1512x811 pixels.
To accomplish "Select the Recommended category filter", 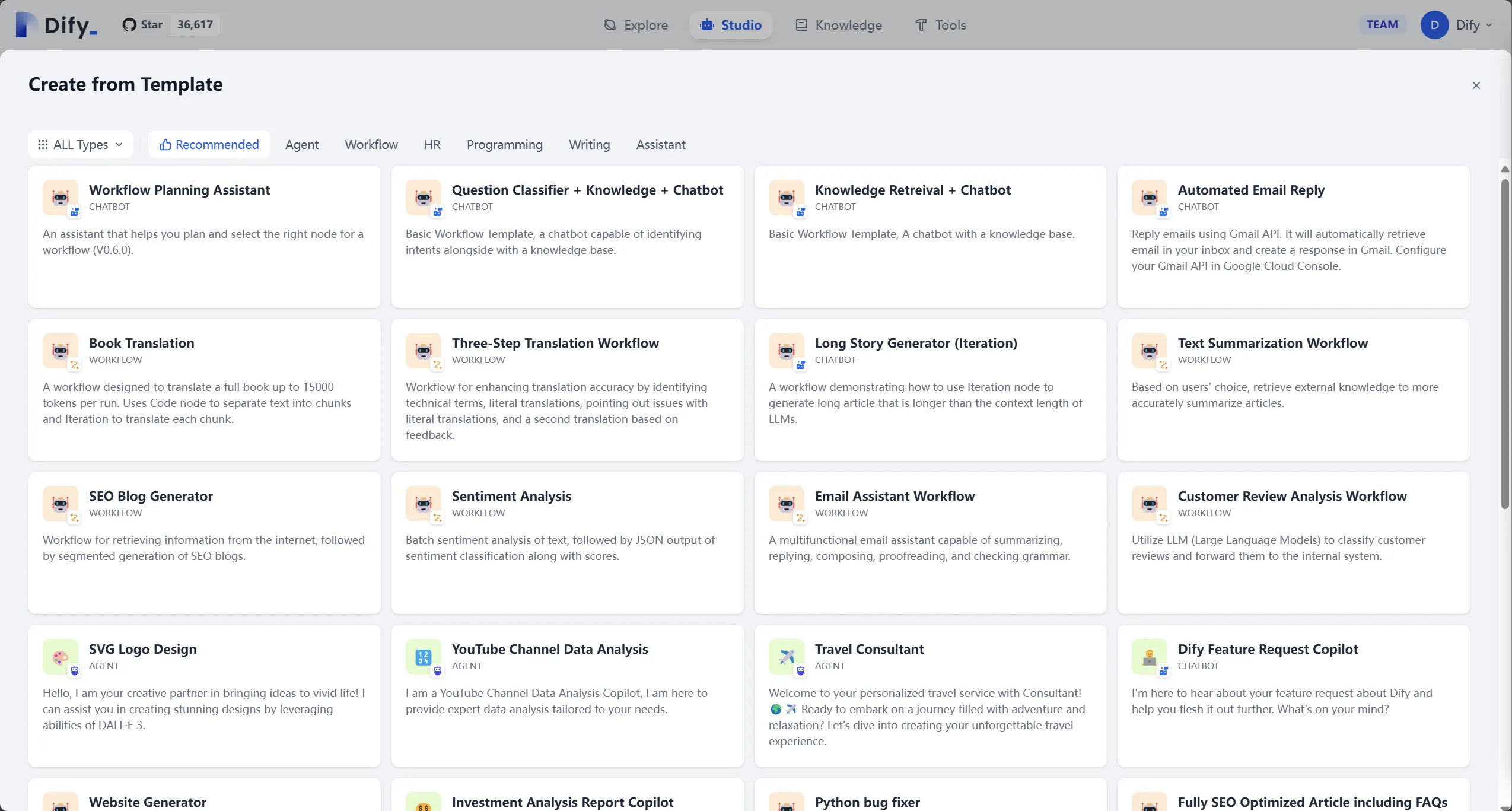I will (x=209, y=145).
